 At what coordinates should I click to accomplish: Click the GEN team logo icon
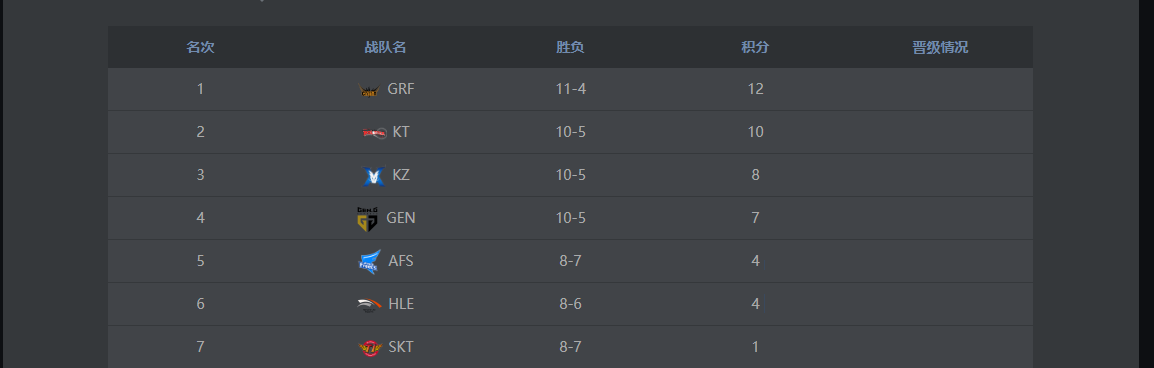pyautogui.click(x=367, y=219)
